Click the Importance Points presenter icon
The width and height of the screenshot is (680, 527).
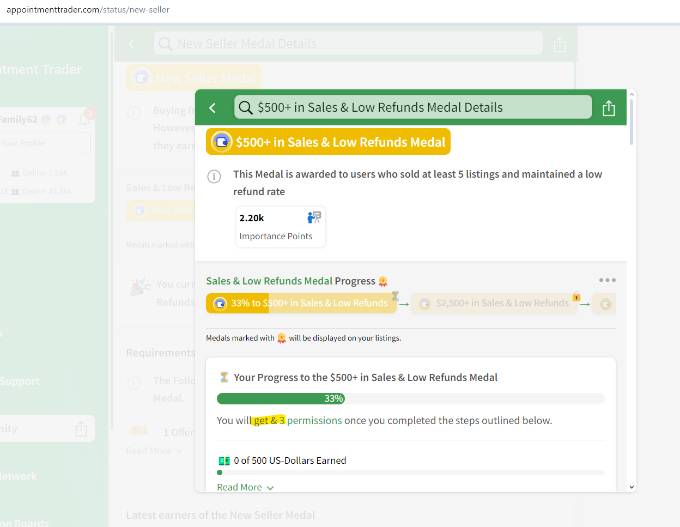click(314, 217)
